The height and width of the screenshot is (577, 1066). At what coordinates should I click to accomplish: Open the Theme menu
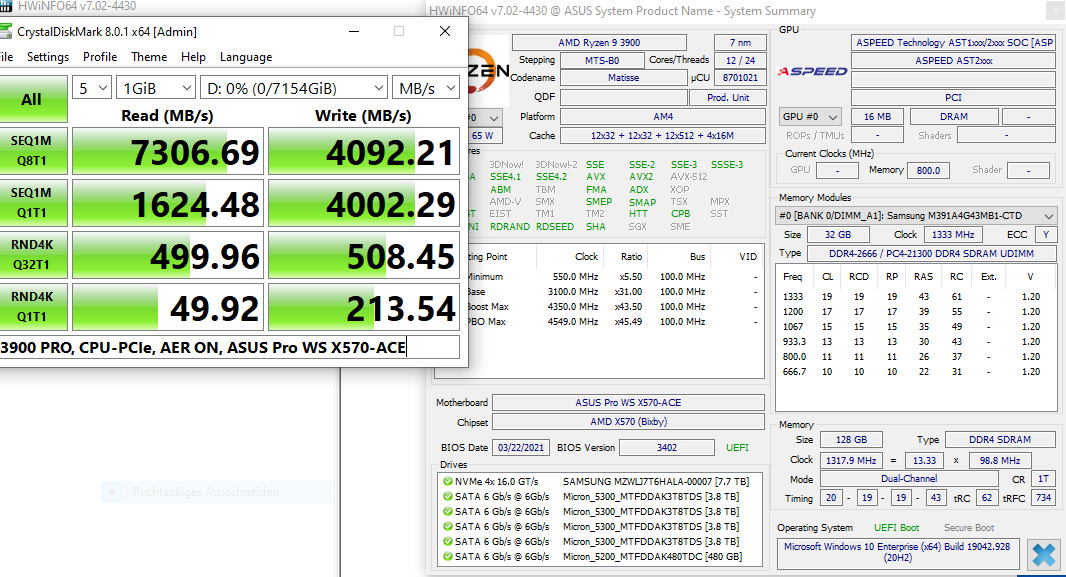pos(149,57)
